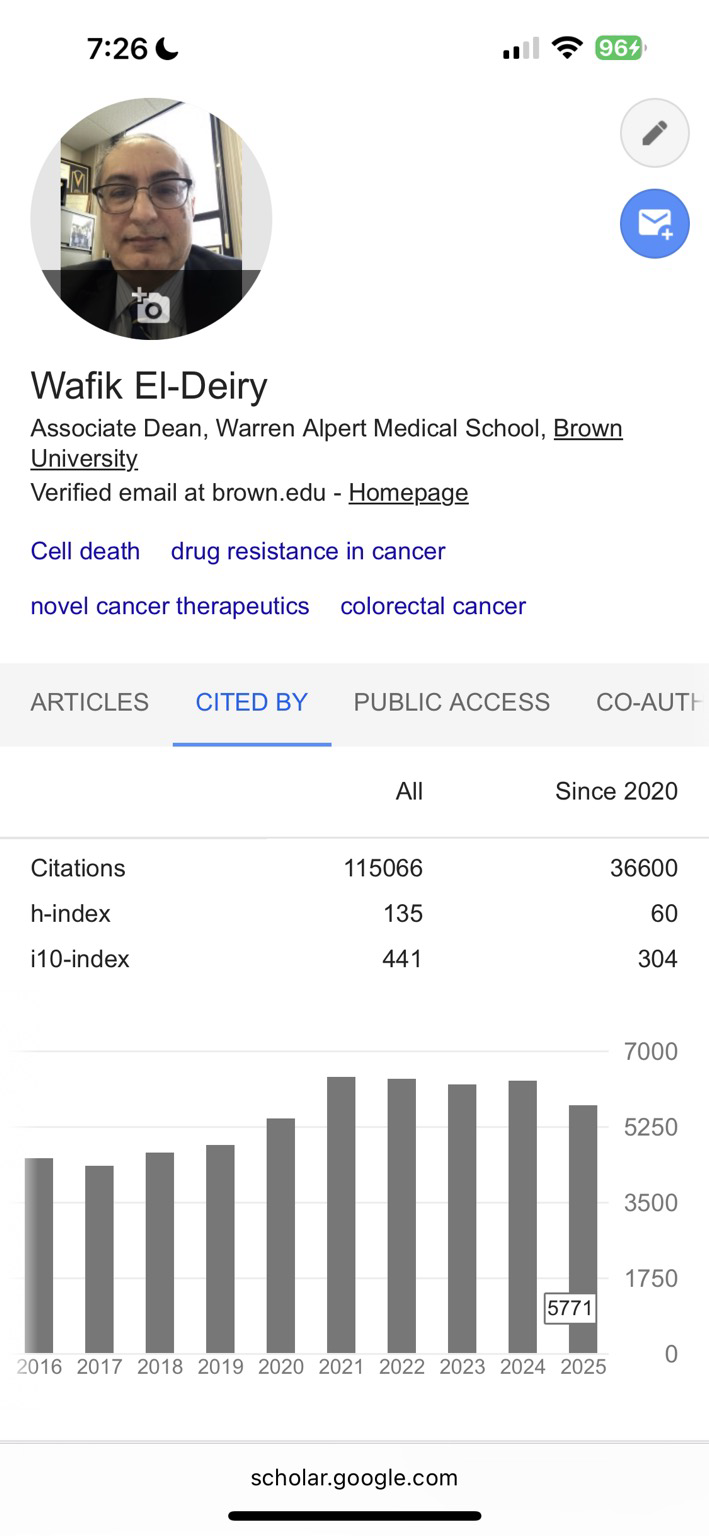
Task: Tap the drug resistance in cancer link
Action: click(308, 551)
